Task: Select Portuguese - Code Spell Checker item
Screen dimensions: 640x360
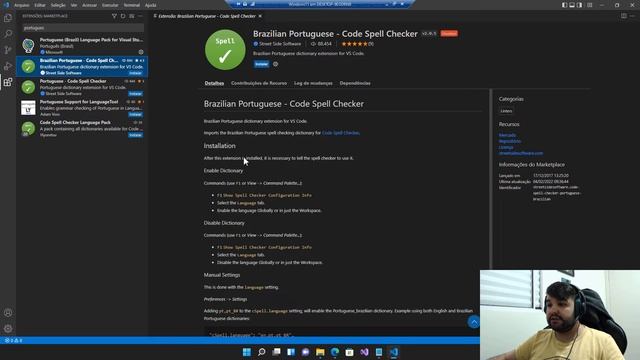Action: click(82, 87)
